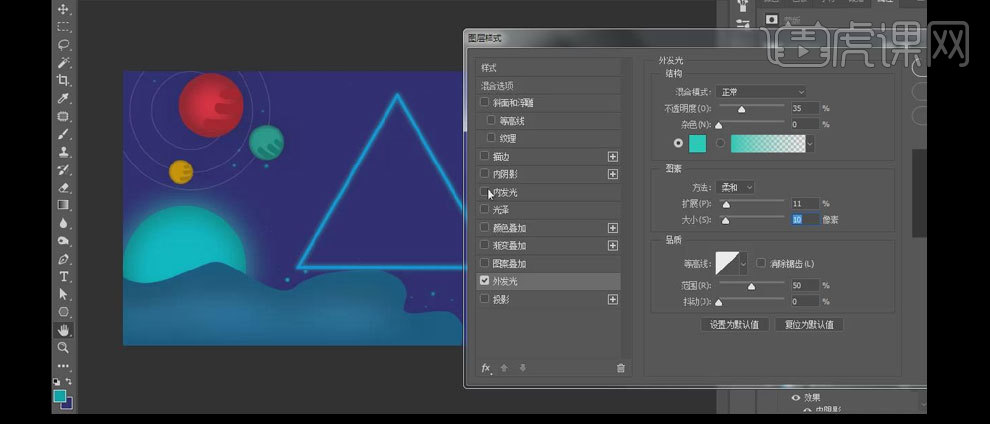Screen dimensions: 990x424
Task: Select the Eraser tool
Action: point(64,187)
